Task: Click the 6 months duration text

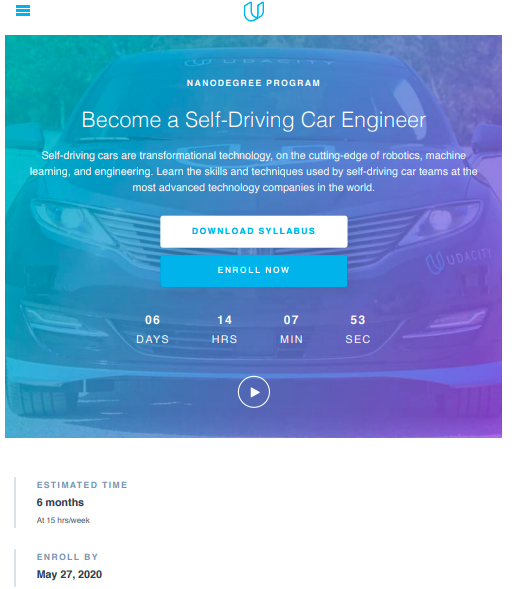Action: (x=60, y=503)
